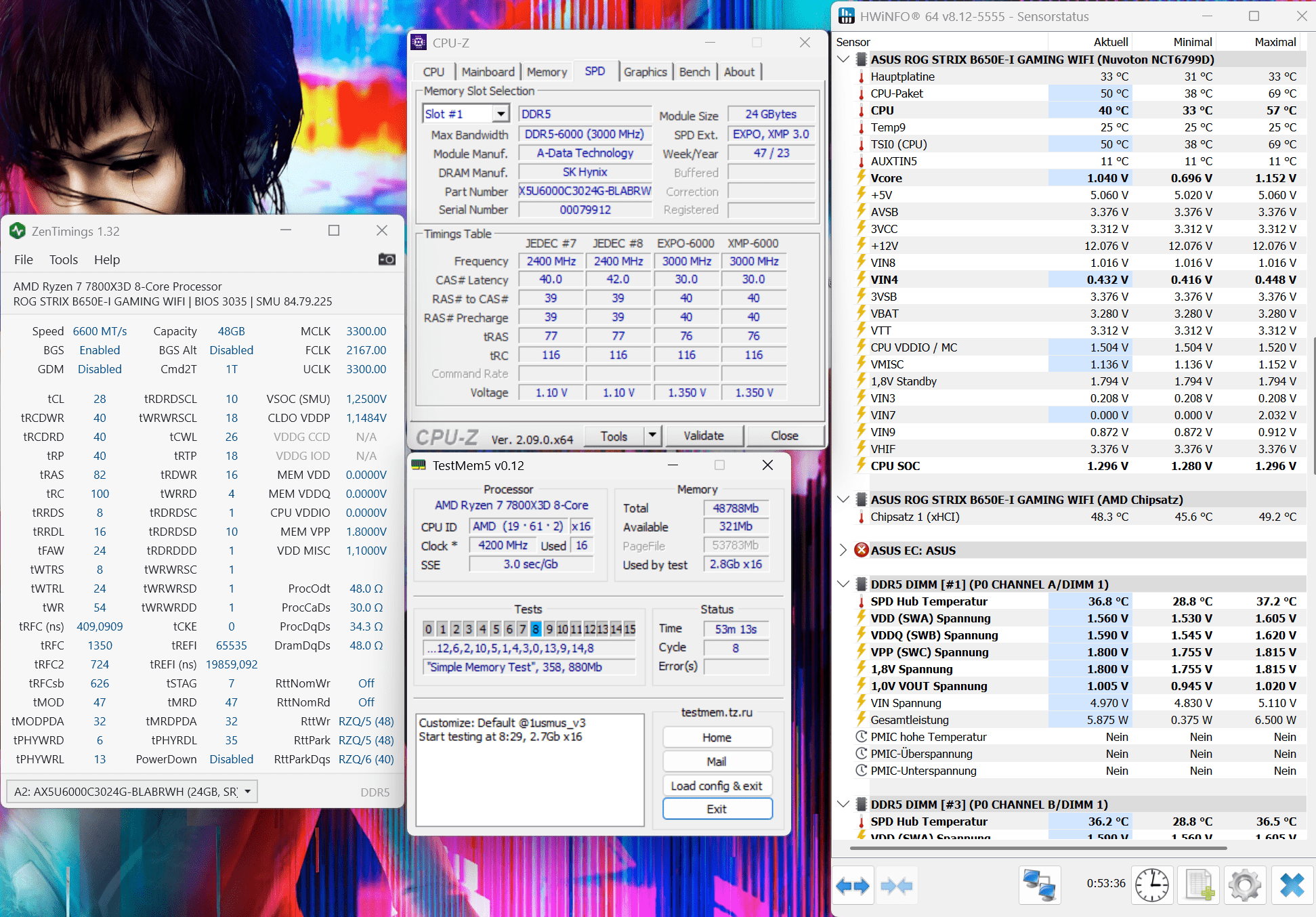Click the AMD Chipsatz group chip icon
The width and height of the screenshot is (1316, 917).
[862, 499]
